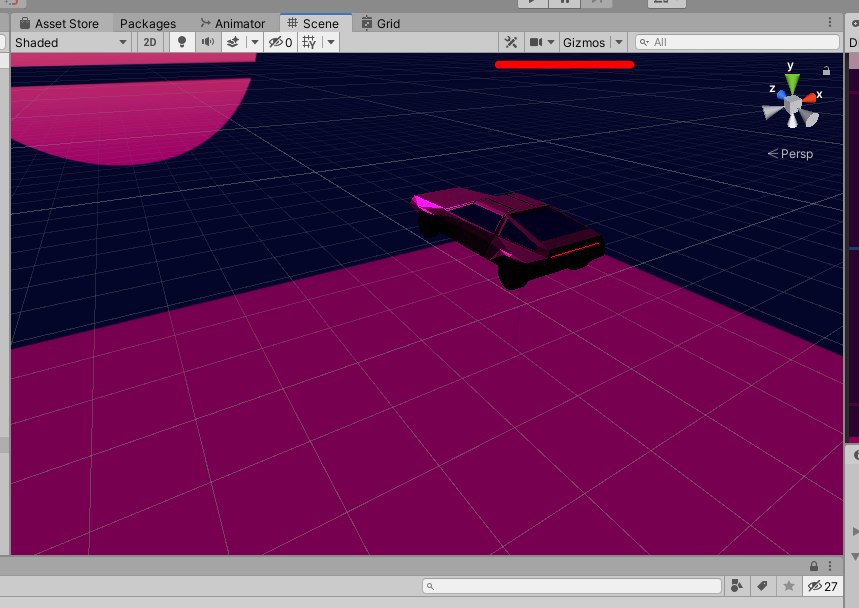Open the search mode magnifier dropdown in Scene search
The image size is (859, 608).
644,42
